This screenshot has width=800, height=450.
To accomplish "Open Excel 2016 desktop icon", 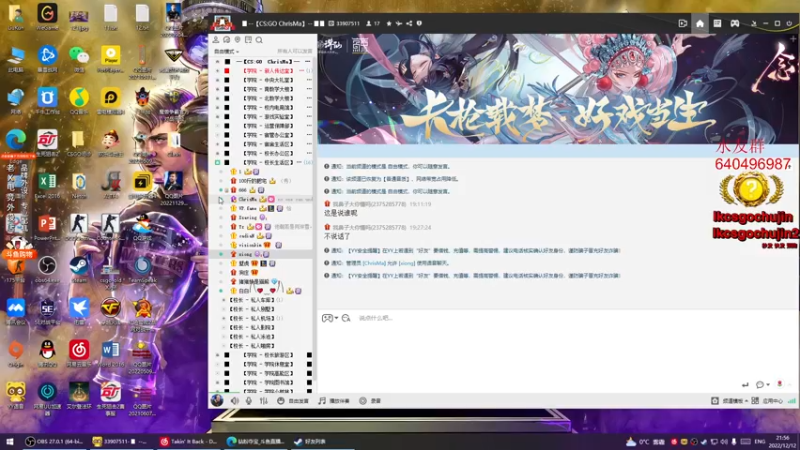I will coord(47,184).
